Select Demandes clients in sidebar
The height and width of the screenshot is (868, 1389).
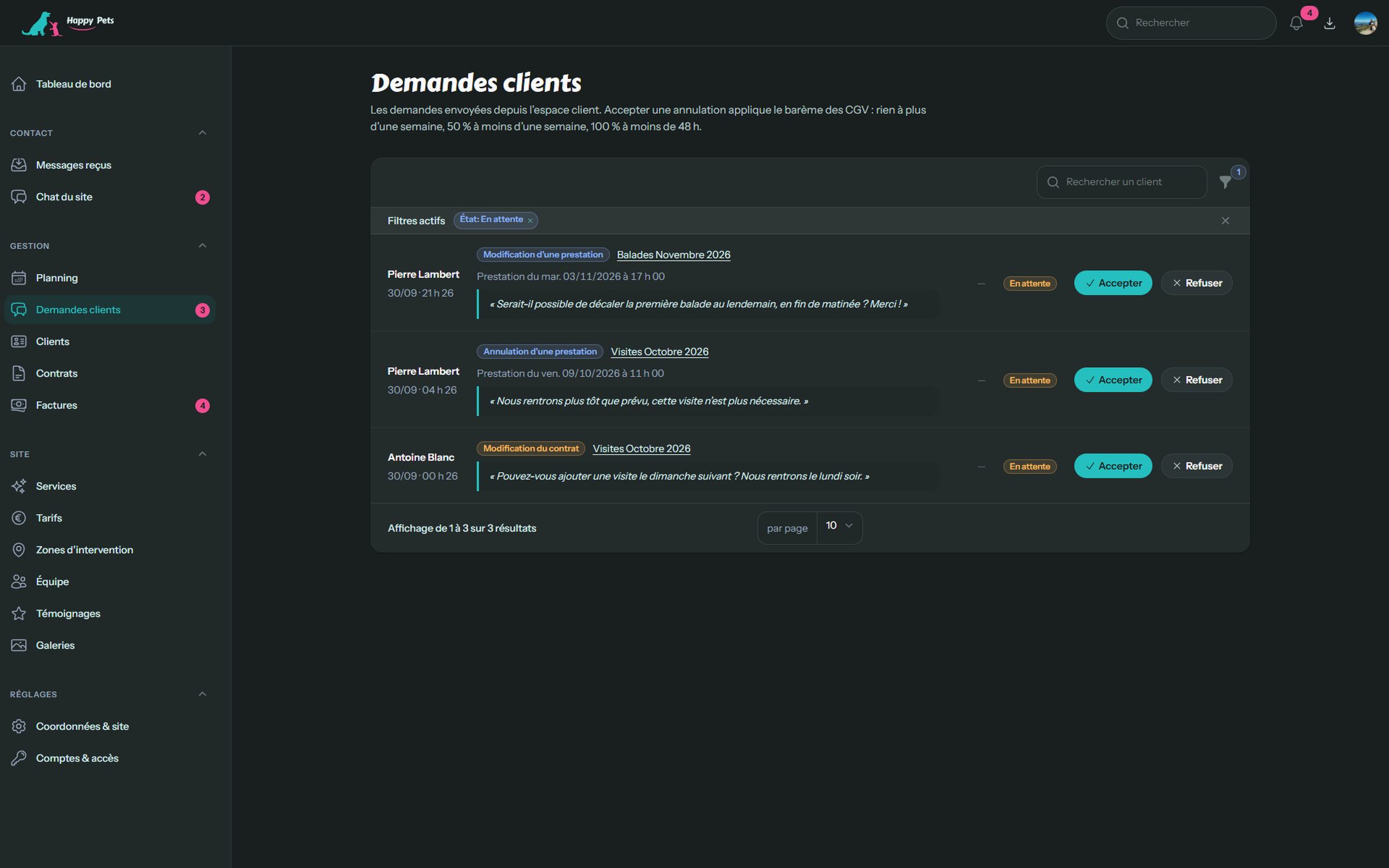click(110, 310)
